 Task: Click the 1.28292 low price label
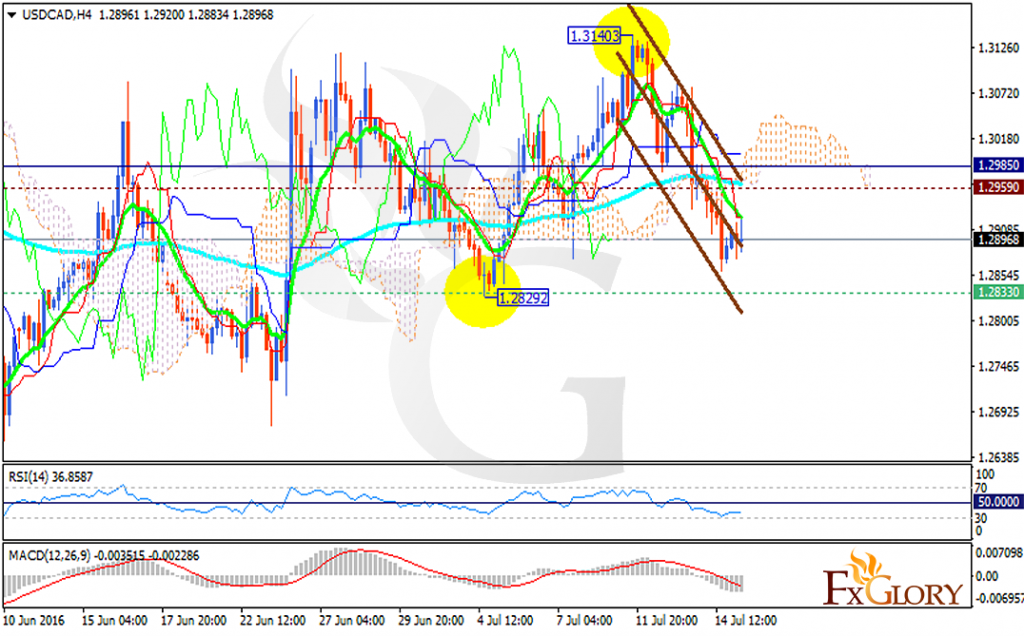click(522, 298)
